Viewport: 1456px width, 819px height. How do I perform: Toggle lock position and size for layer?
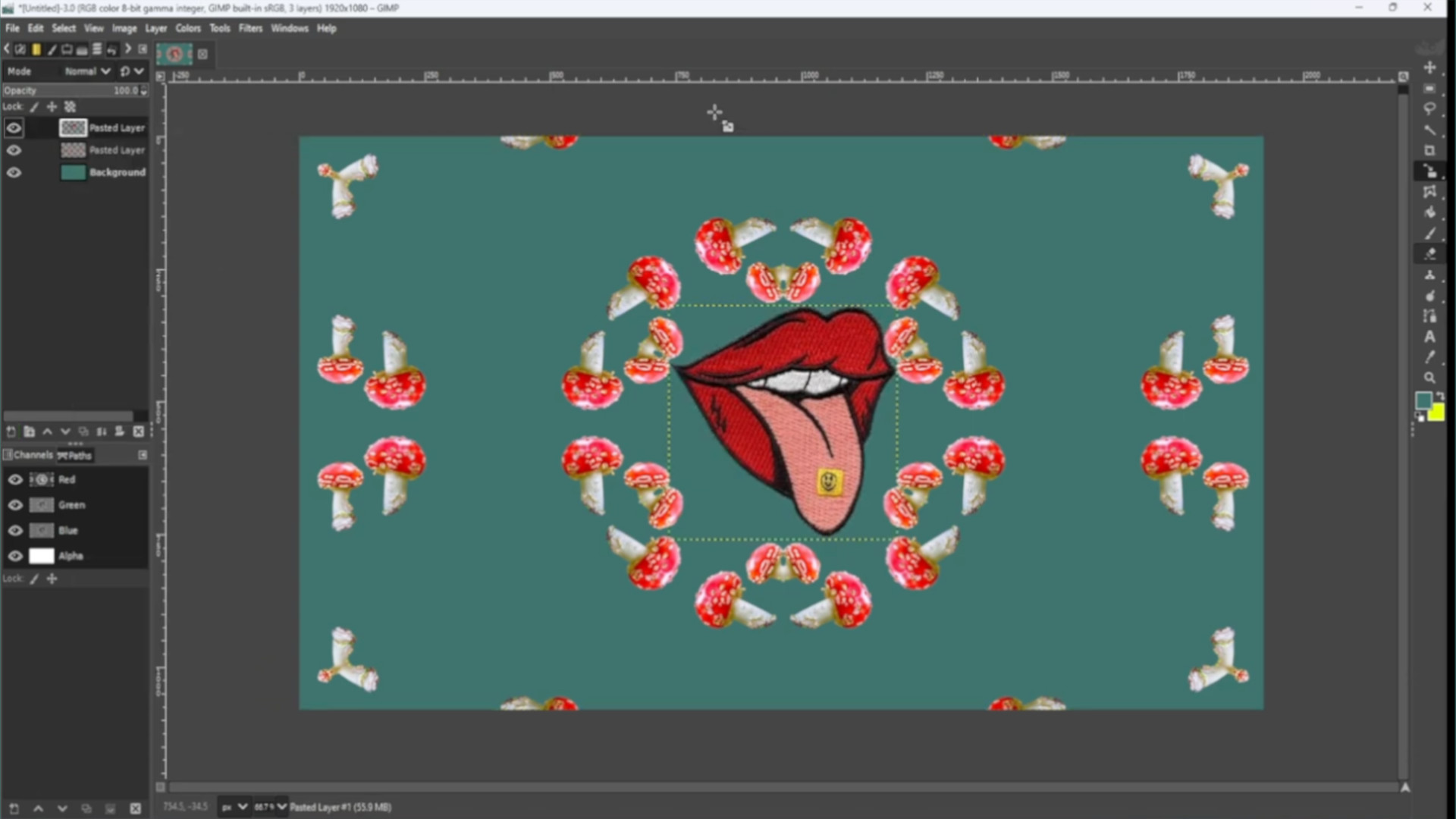pos(52,107)
